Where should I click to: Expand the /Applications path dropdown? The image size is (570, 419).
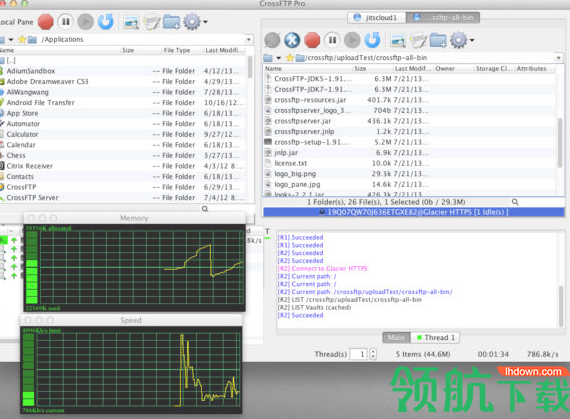(249, 39)
